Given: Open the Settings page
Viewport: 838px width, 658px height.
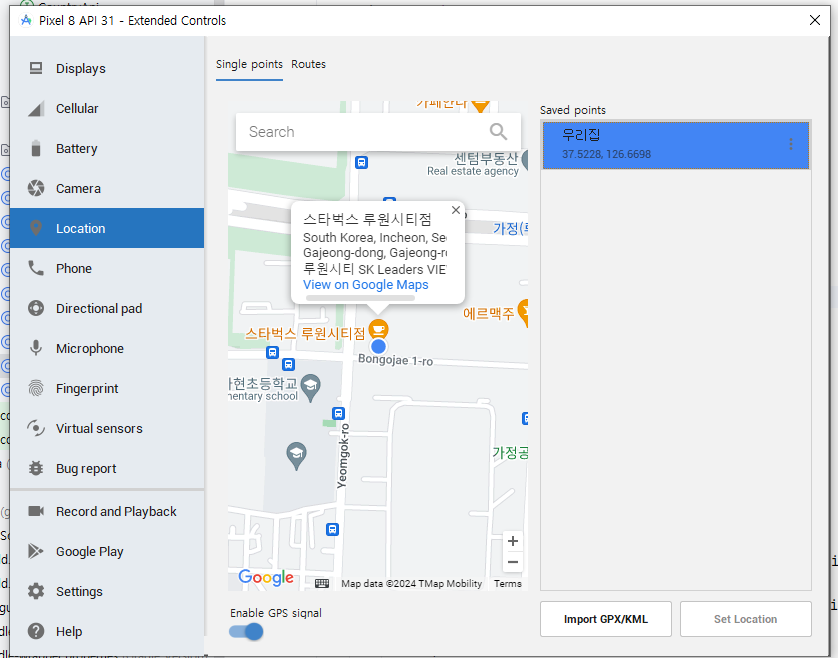Looking at the screenshot, I should tap(107, 591).
